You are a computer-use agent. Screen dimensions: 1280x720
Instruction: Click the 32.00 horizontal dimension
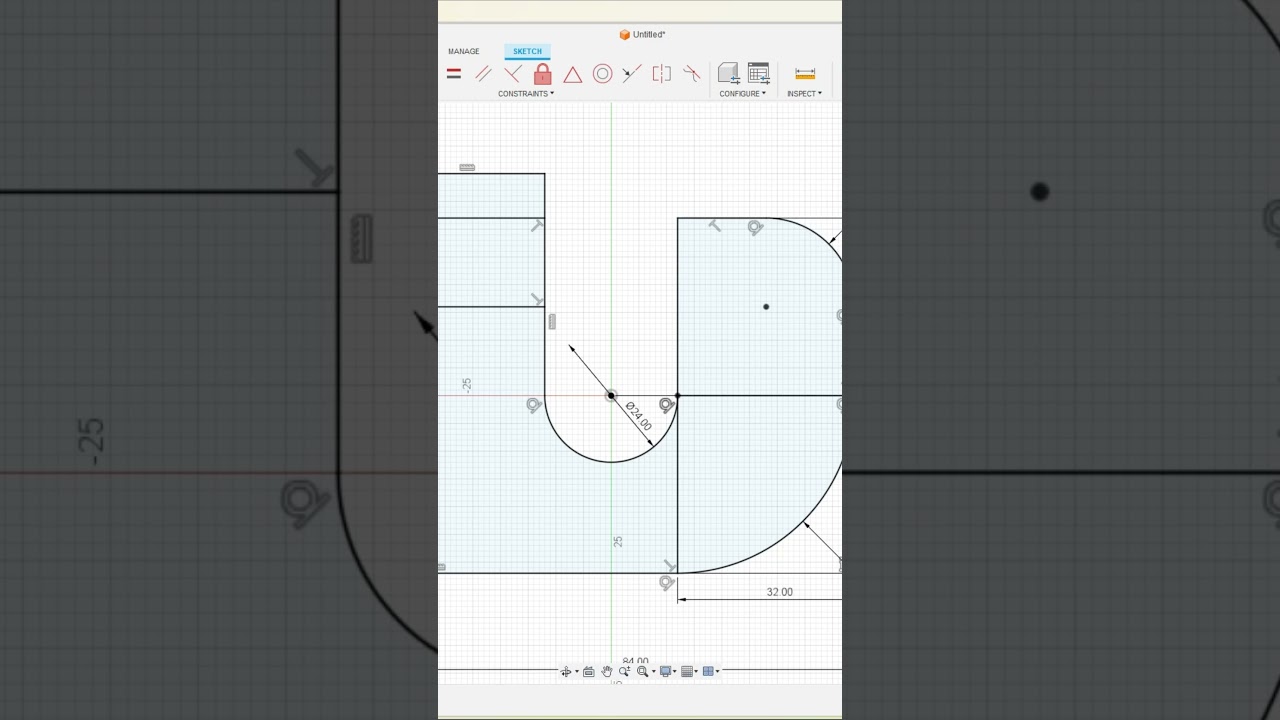click(780, 592)
